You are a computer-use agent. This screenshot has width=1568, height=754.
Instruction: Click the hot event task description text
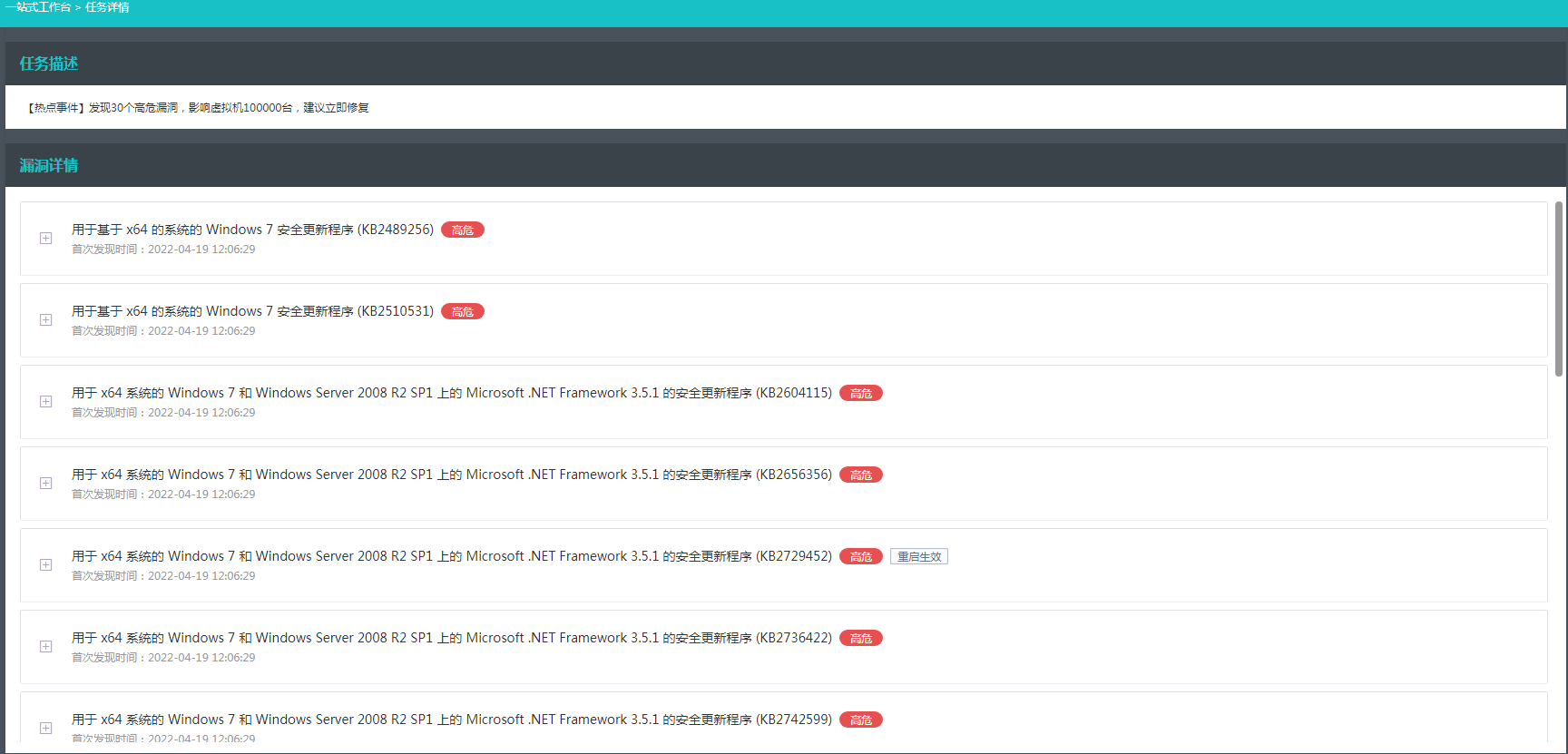tap(198, 108)
